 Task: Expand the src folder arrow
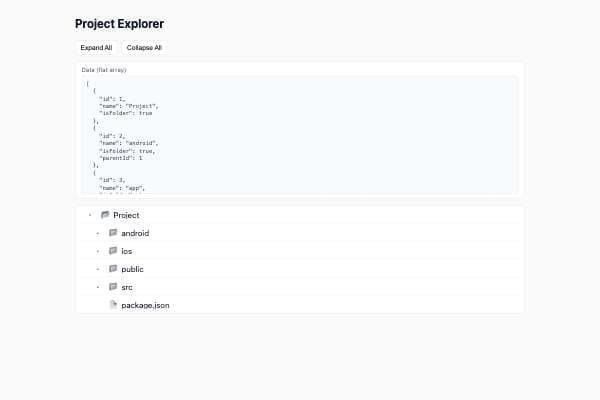coord(98,287)
